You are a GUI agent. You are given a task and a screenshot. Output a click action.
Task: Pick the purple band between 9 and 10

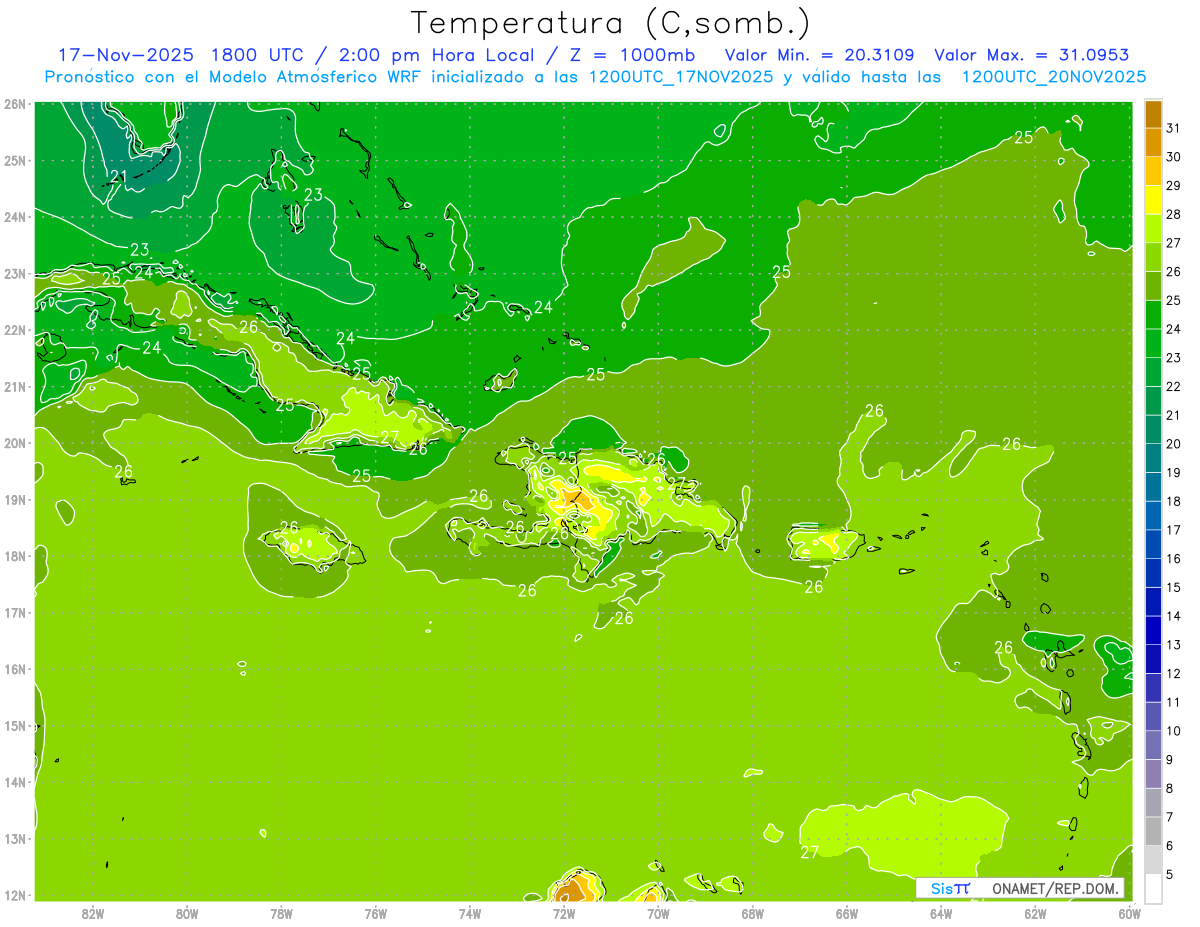(x=1154, y=746)
